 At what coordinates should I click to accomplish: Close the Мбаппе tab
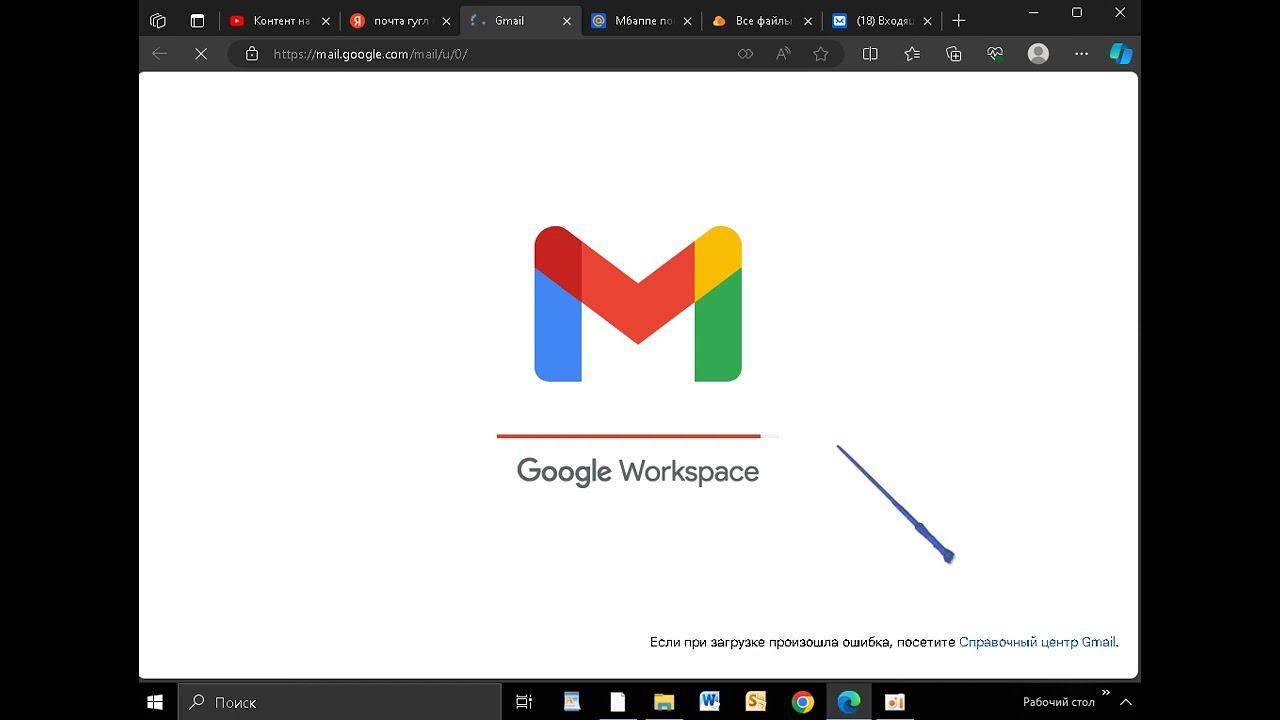[687, 21]
